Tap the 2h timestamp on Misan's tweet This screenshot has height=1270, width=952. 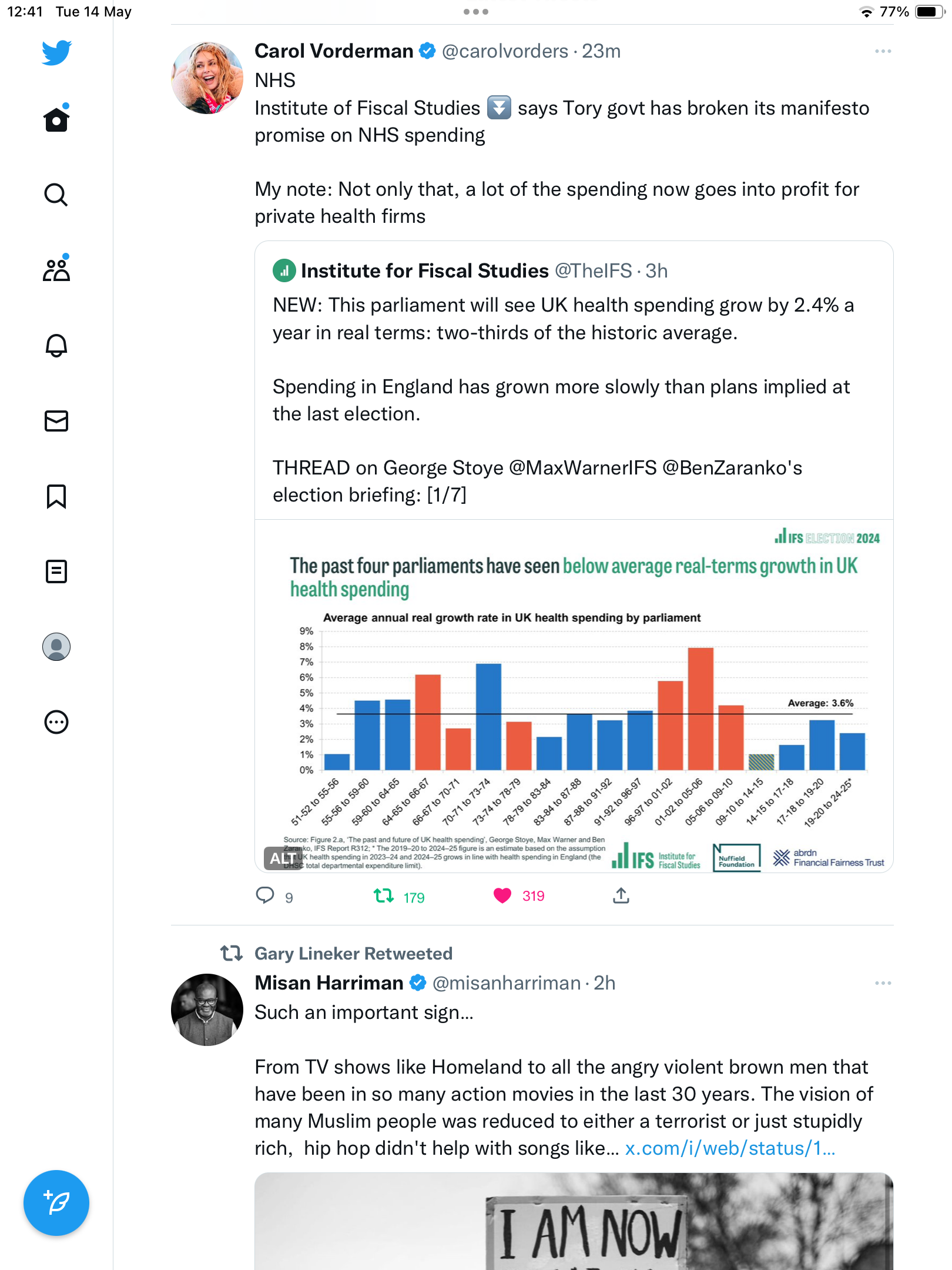(605, 983)
